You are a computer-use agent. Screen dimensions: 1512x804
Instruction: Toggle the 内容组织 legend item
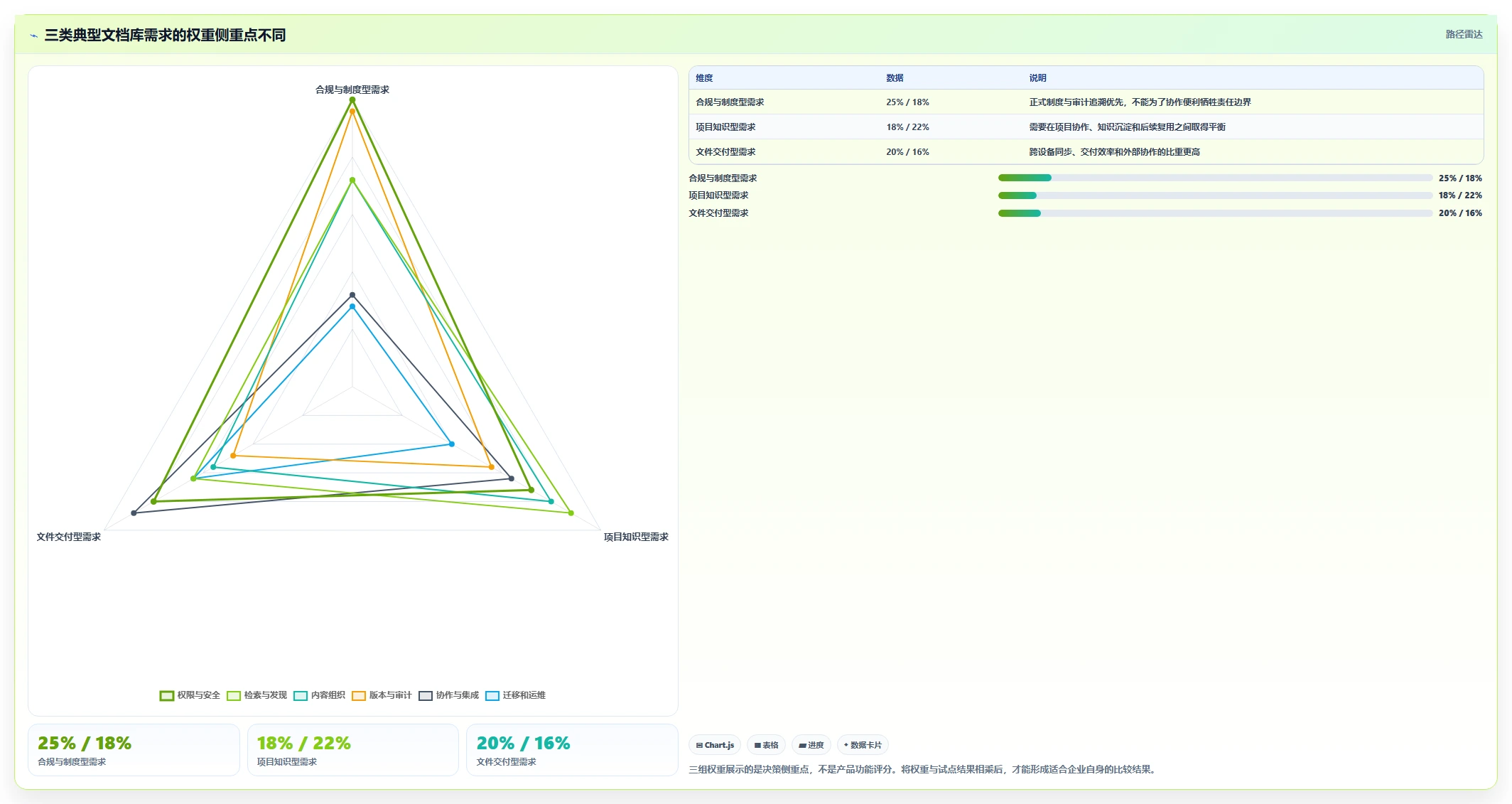319,695
